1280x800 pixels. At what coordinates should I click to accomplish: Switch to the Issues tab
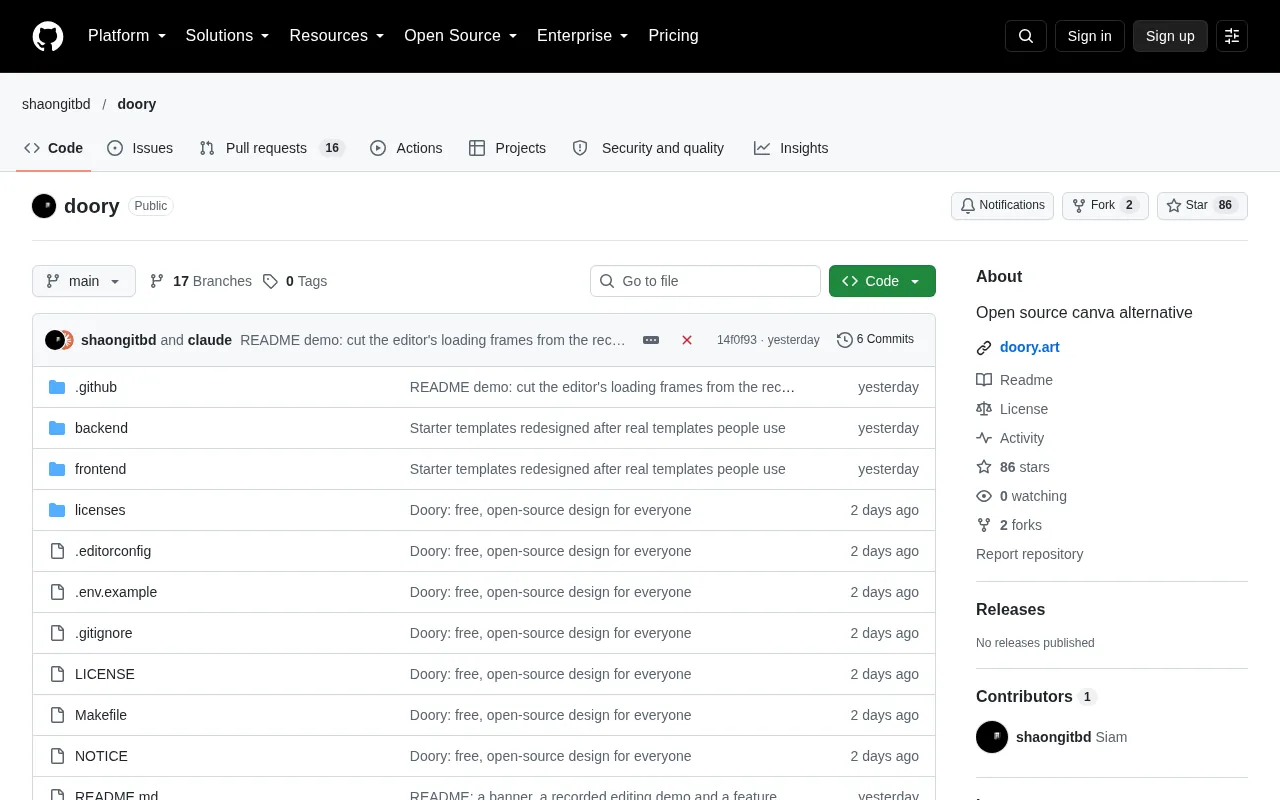point(140,148)
